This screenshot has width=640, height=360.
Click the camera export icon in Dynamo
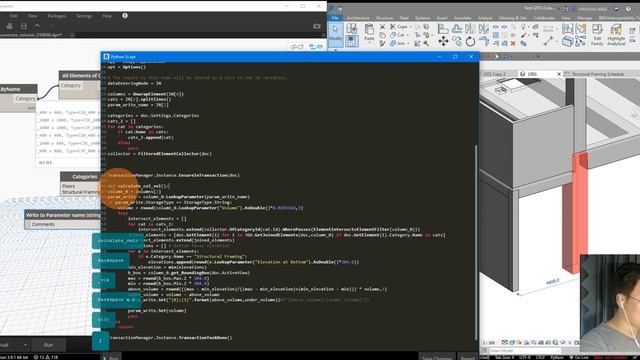coord(316,26)
